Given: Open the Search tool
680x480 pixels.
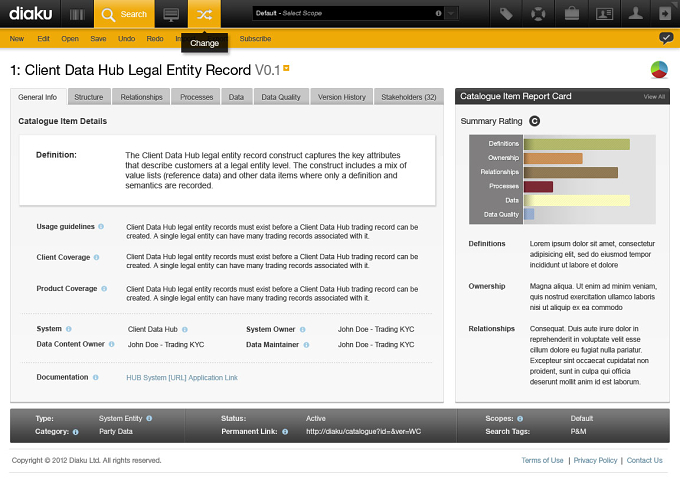Looking at the screenshot, I should point(124,14).
